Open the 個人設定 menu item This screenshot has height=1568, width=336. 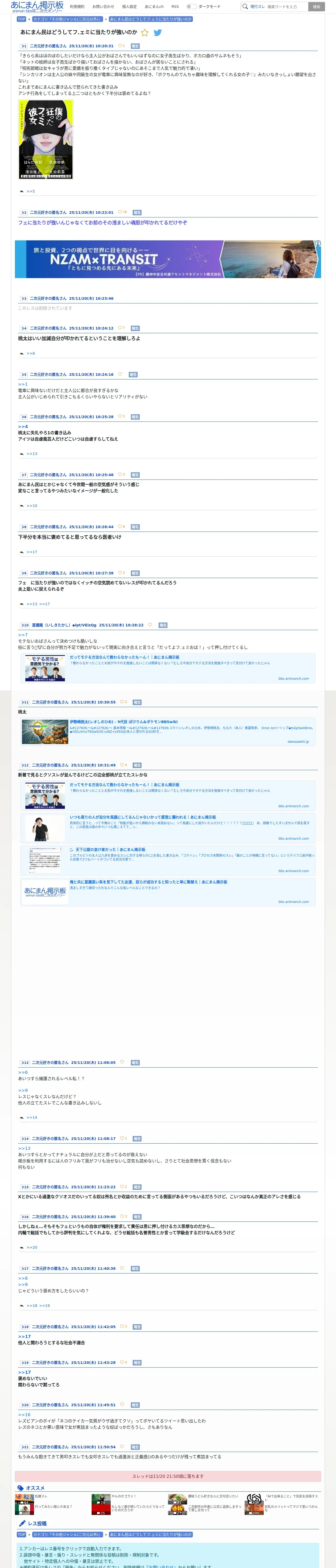pos(129,7)
